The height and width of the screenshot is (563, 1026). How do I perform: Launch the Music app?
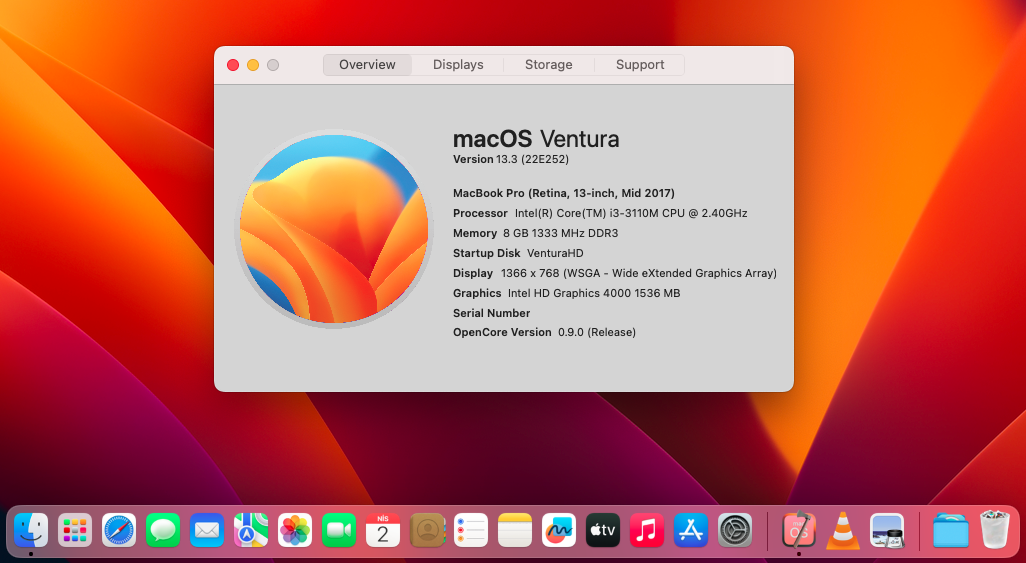pos(647,530)
